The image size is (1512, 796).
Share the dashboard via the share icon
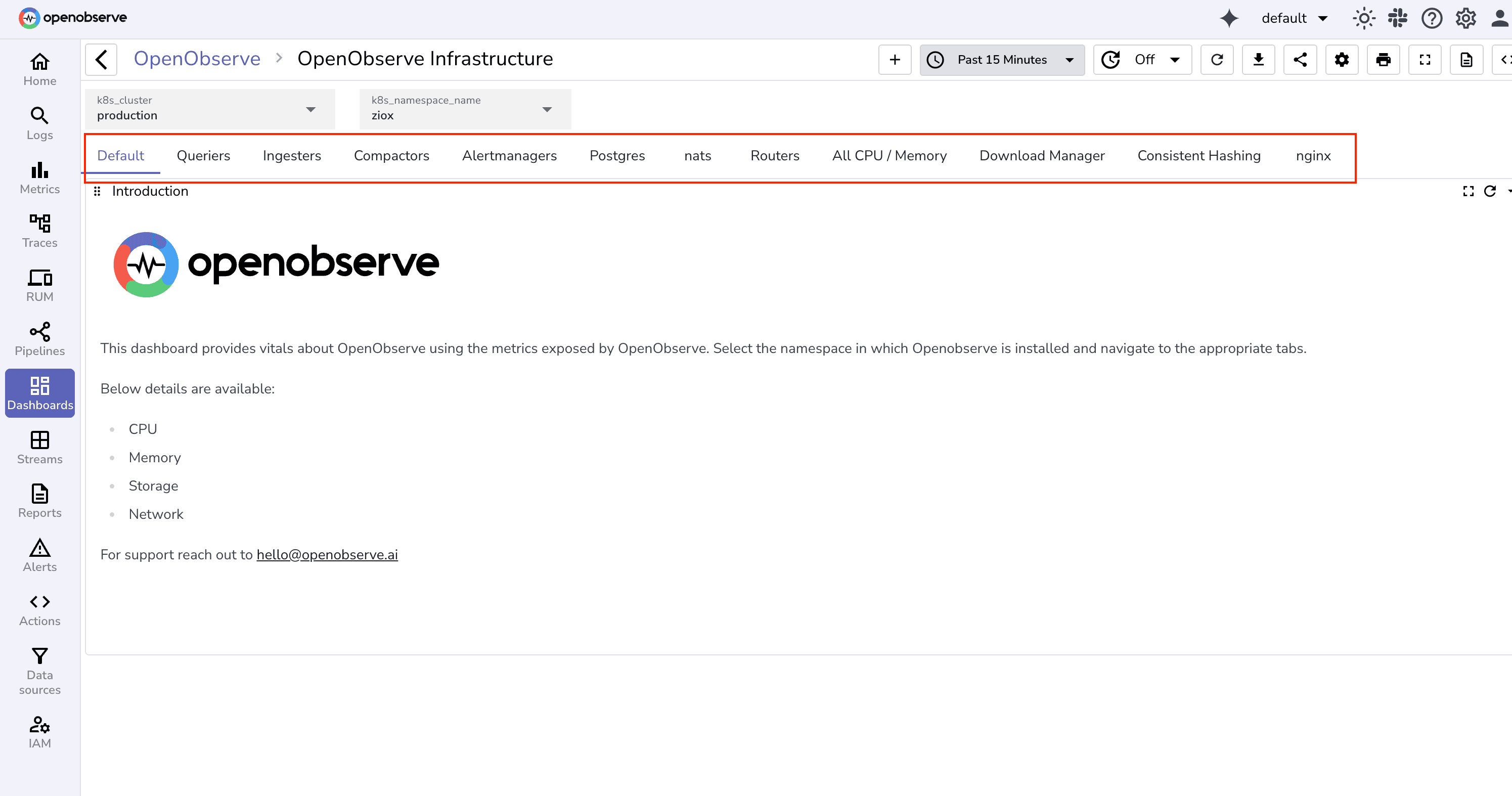point(1300,59)
